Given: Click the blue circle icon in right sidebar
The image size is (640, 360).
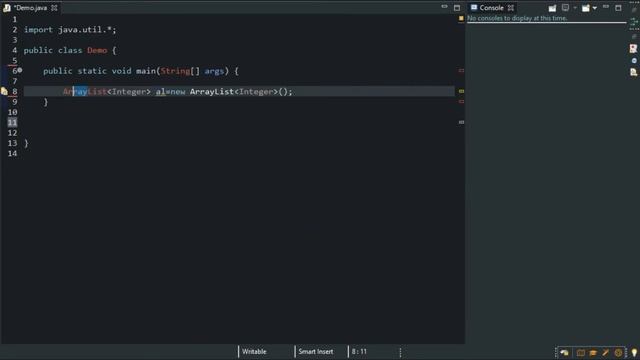Looking at the screenshot, I should point(634,60).
